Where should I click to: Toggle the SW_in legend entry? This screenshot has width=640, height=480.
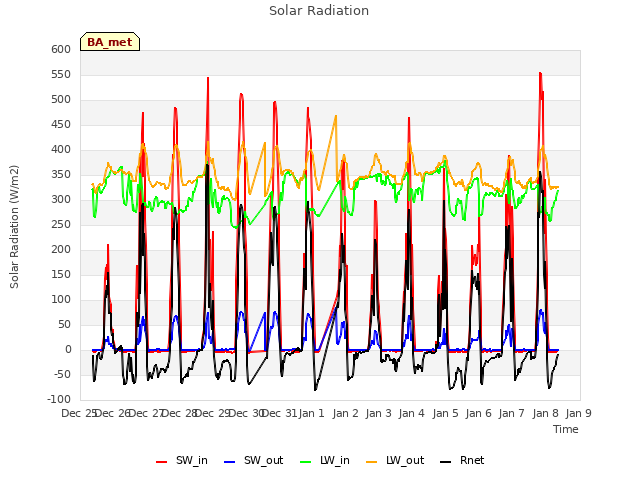coord(182,460)
